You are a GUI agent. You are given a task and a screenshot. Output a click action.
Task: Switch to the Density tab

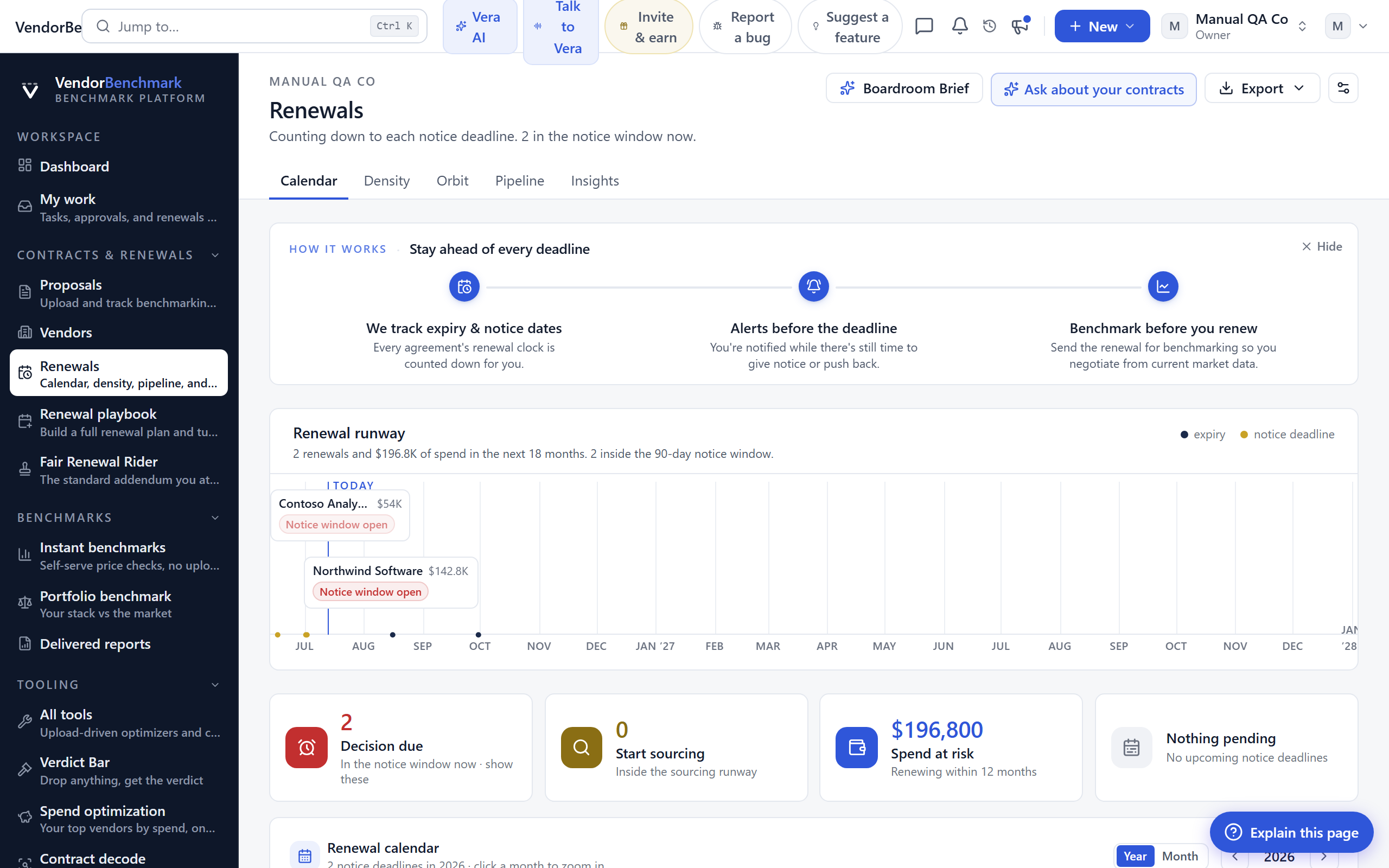[387, 181]
